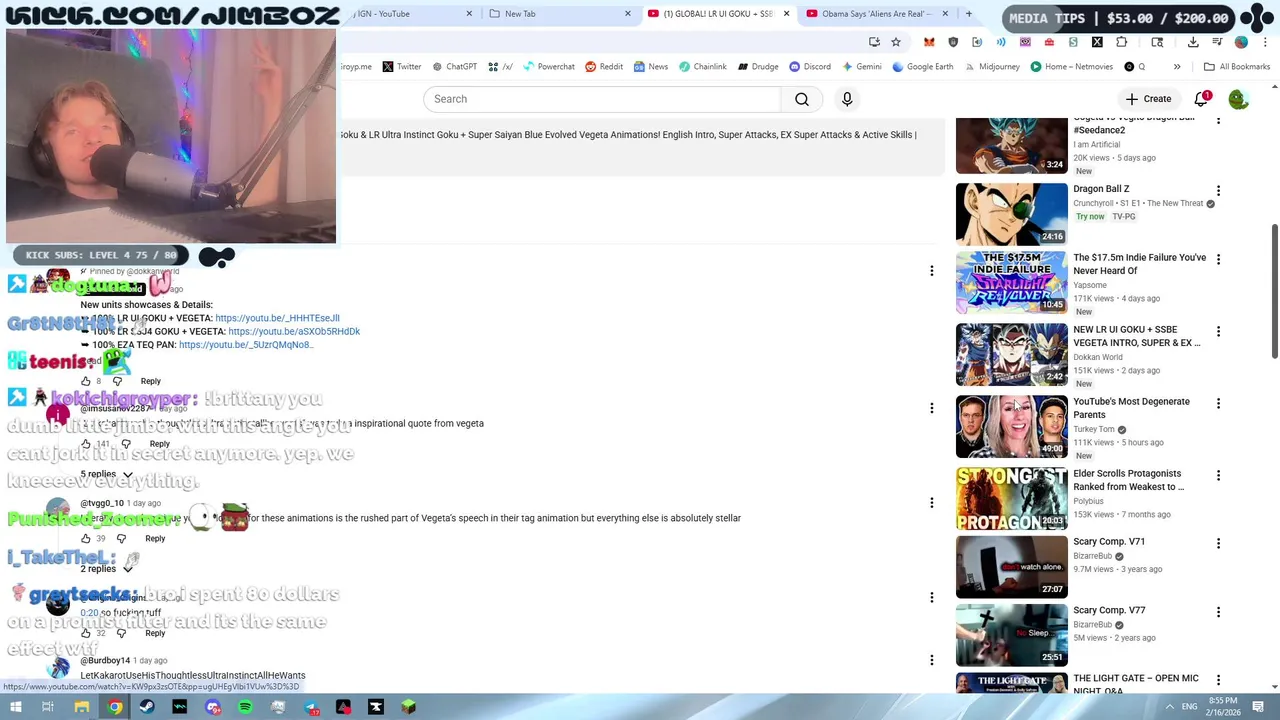Image resolution: width=1280 pixels, height=720 pixels.
Task: Like the pinned dokkanworld comment
Action: click(86, 381)
